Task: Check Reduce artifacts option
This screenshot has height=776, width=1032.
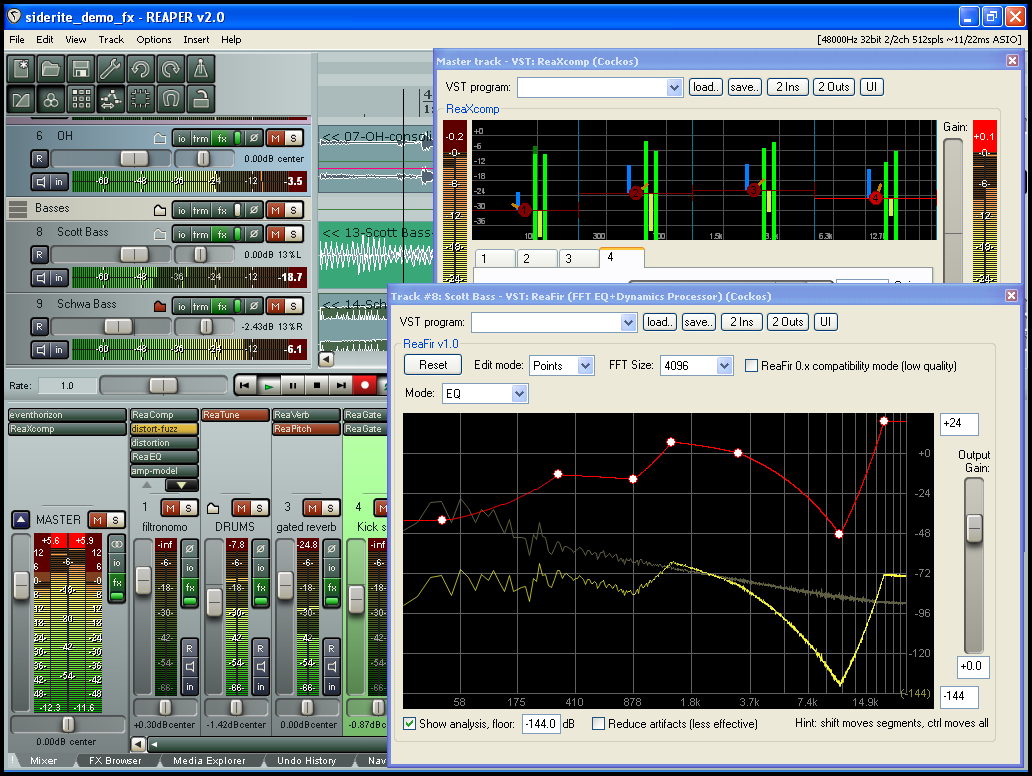Action: click(599, 724)
